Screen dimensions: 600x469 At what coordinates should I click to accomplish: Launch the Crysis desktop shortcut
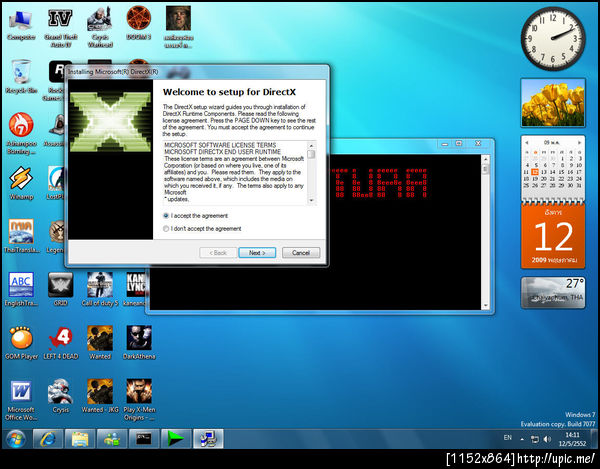coord(60,396)
